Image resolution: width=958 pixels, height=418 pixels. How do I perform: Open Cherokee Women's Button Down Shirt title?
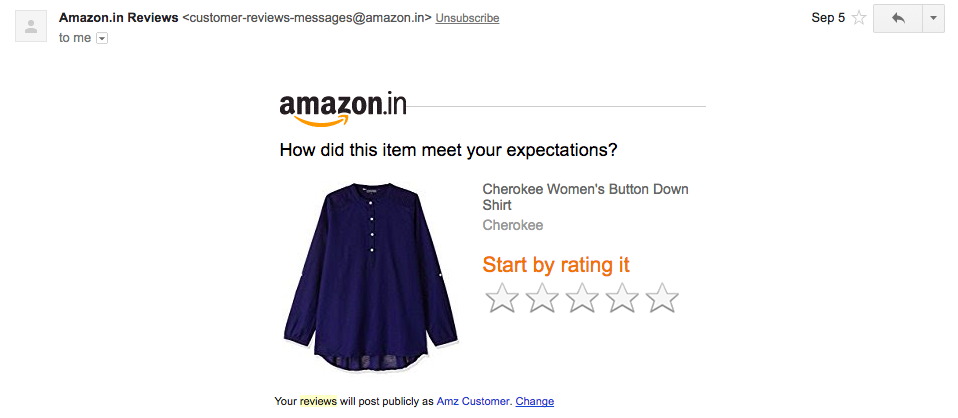tap(585, 197)
